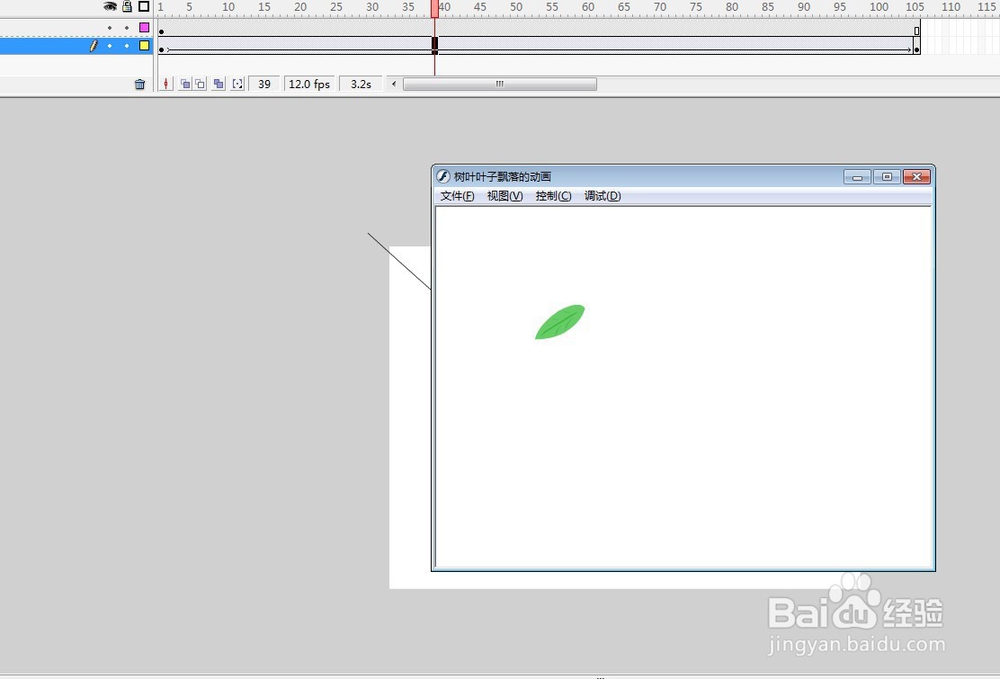
Task: Click the Center Frame button in timeline
Action: (166, 84)
